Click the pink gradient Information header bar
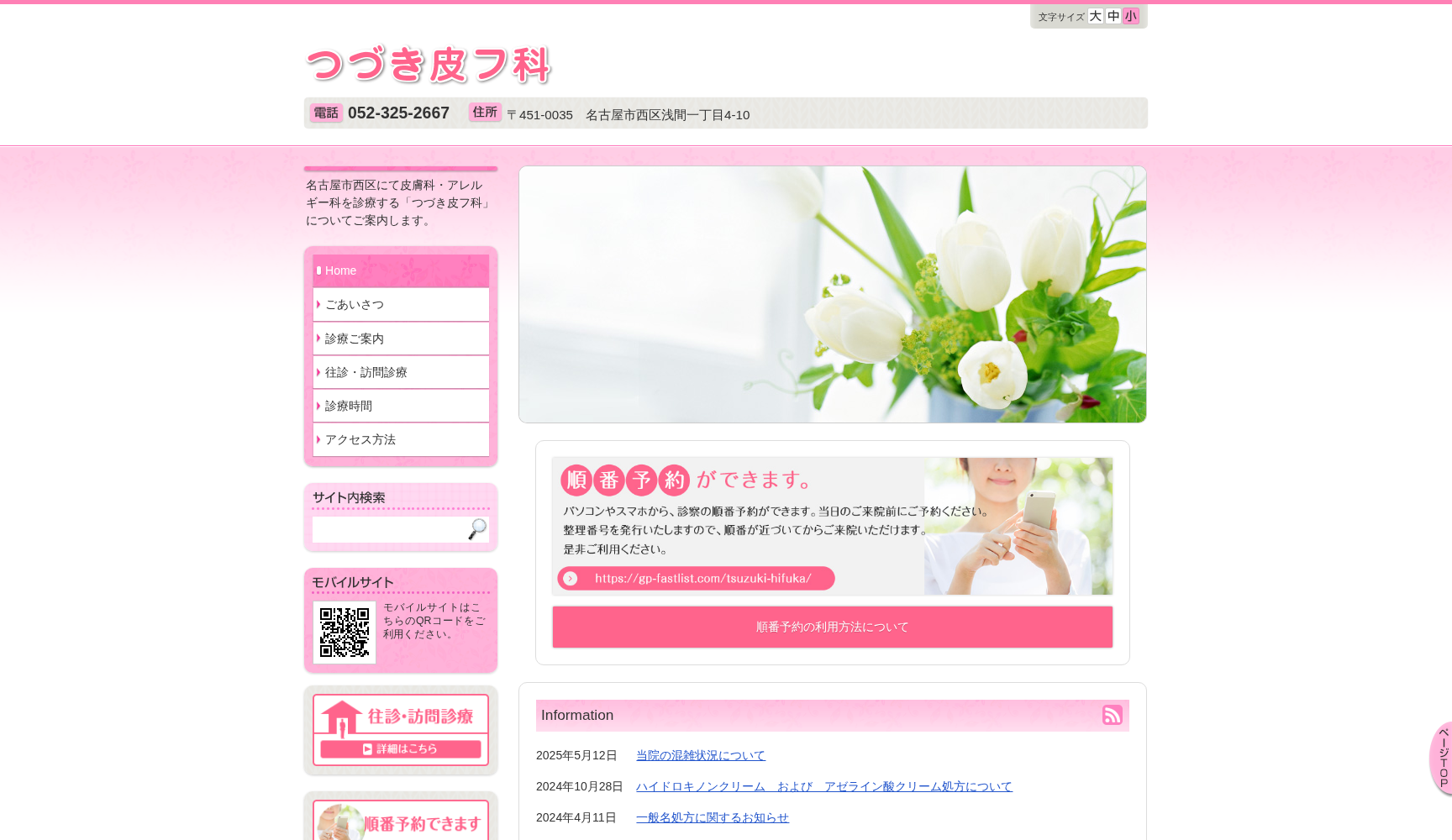 click(832, 715)
